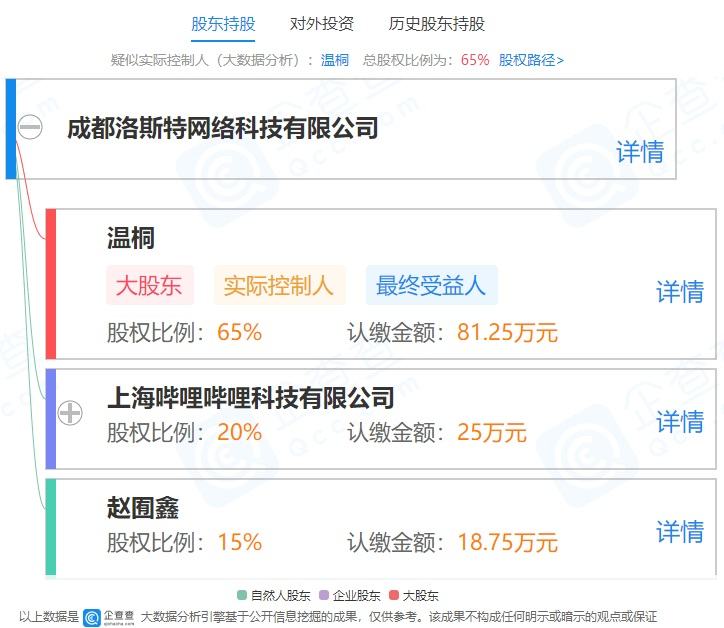
Task: Open 详情 for shareholder 赵囿鑫
Action: click(680, 532)
